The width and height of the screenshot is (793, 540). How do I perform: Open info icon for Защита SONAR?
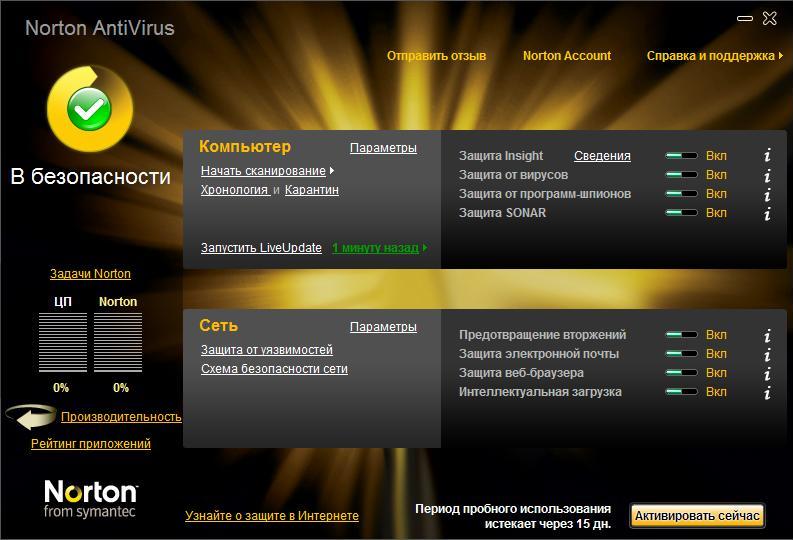[767, 213]
